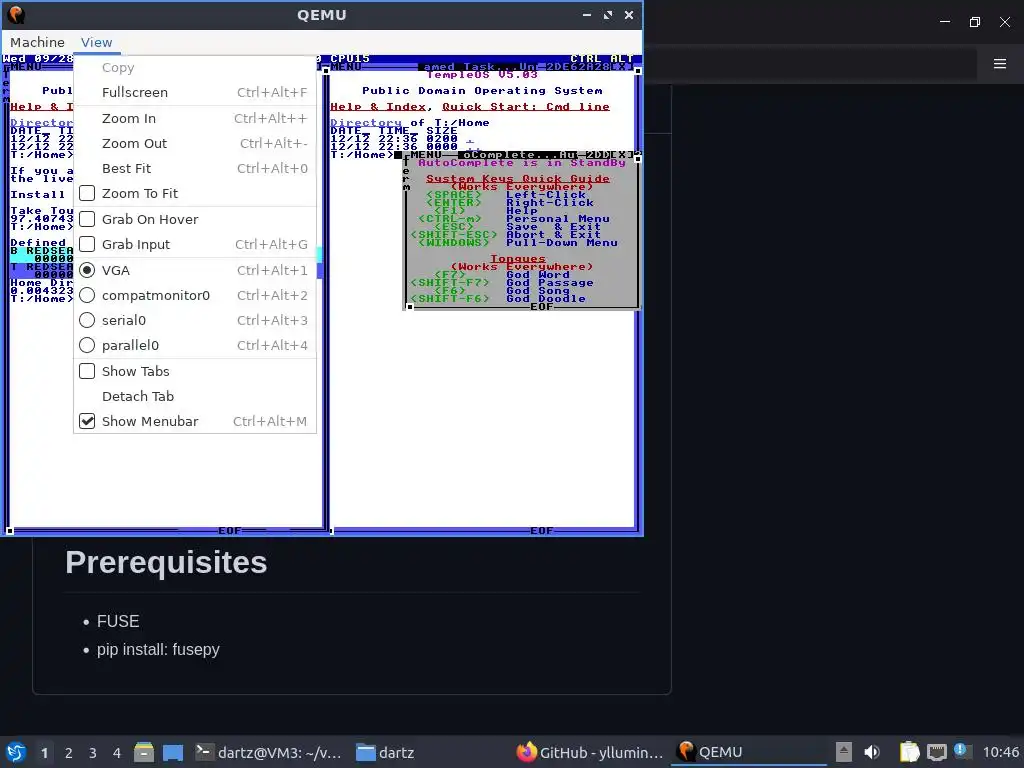Switch to Firefox GitHub taskbar entry
The height and width of the screenshot is (768, 1024).
(x=589, y=752)
